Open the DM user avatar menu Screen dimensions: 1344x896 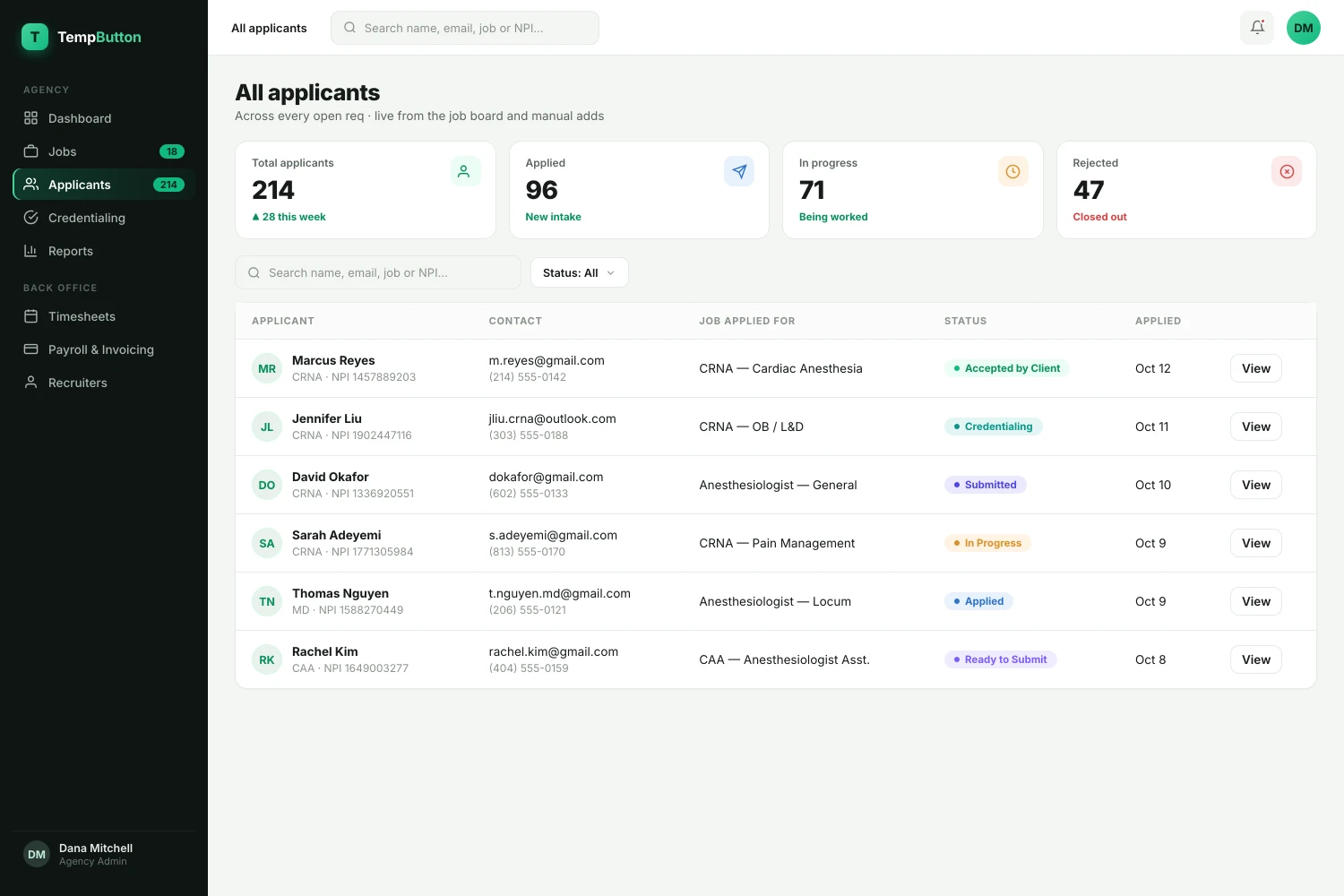(1304, 28)
